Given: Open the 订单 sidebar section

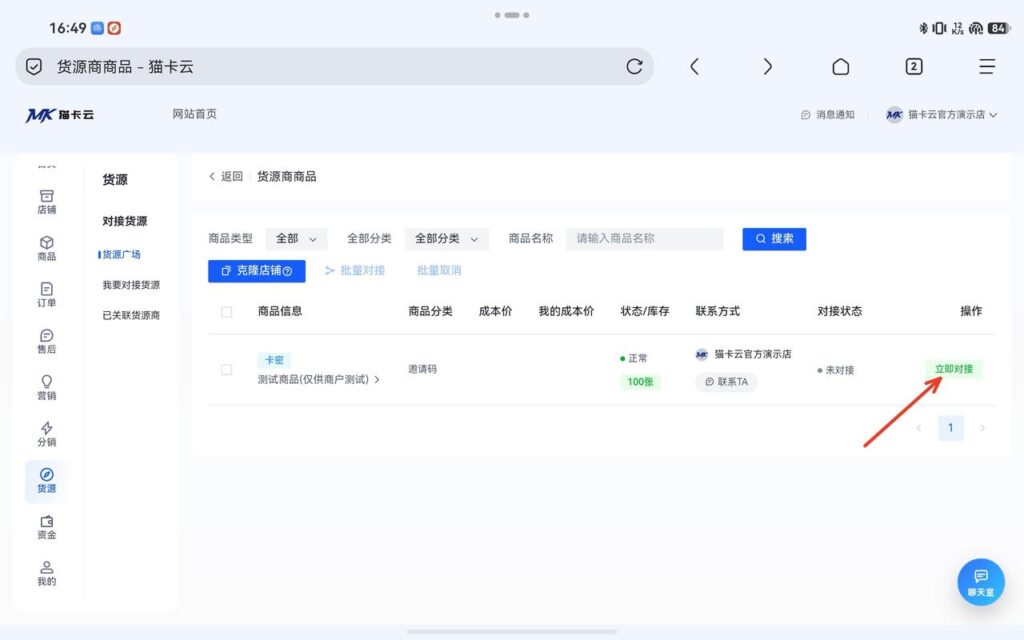Looking at the screenshot, I should 46,295.
